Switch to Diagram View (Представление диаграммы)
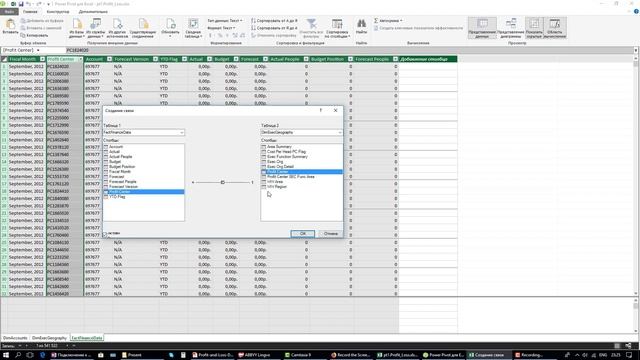 point(511,28)
